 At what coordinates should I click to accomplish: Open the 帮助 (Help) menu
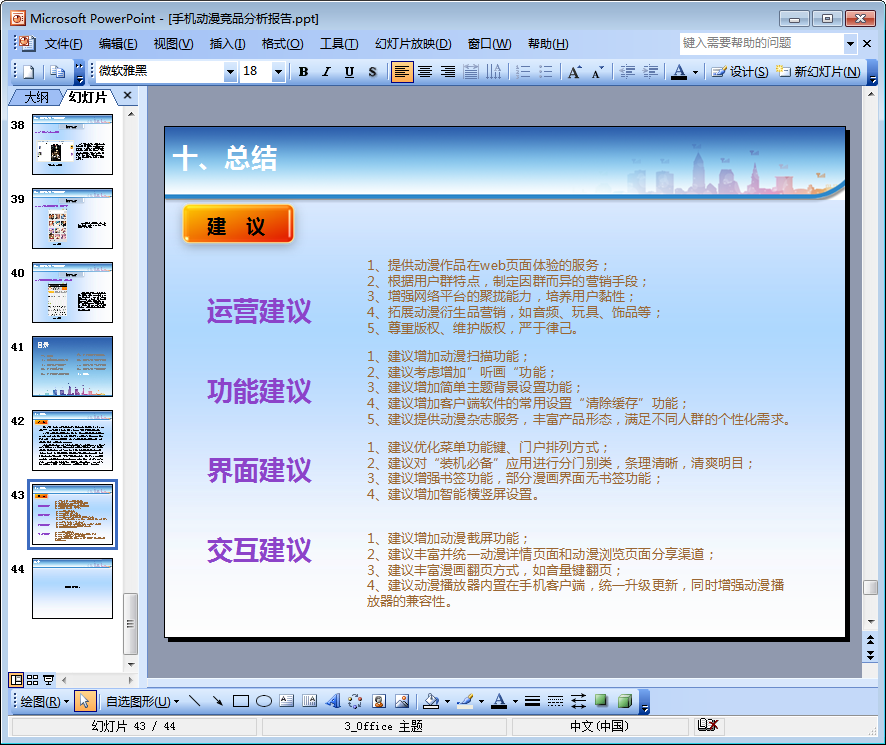coord(548,44)
